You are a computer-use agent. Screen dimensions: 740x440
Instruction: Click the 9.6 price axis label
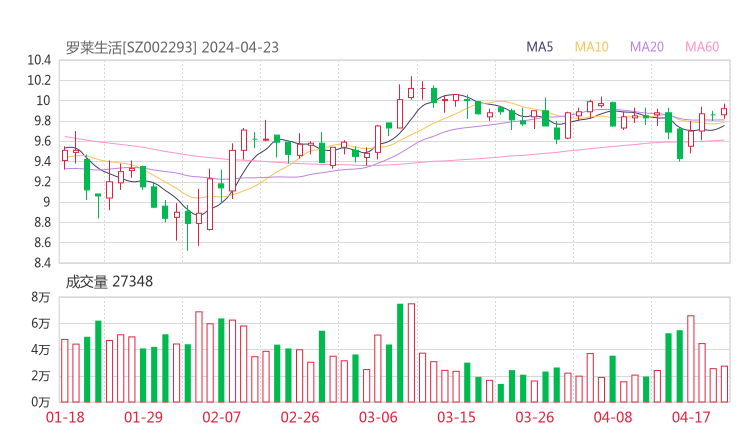coord(42,141)
